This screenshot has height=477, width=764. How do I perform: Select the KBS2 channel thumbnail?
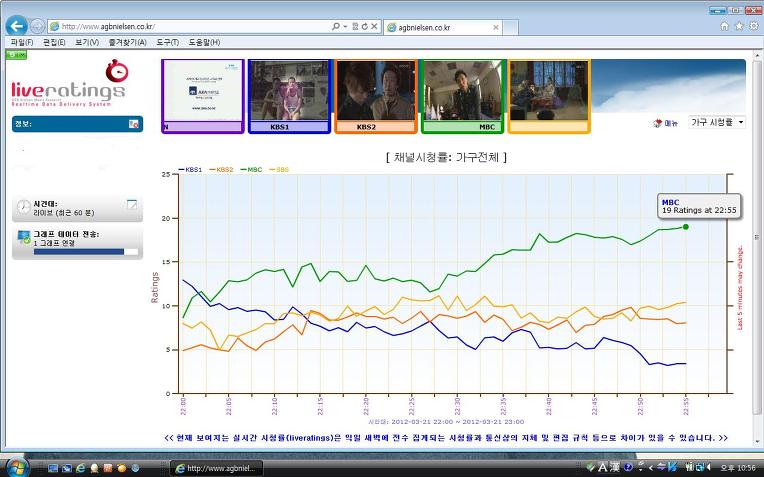pos(376,96)
